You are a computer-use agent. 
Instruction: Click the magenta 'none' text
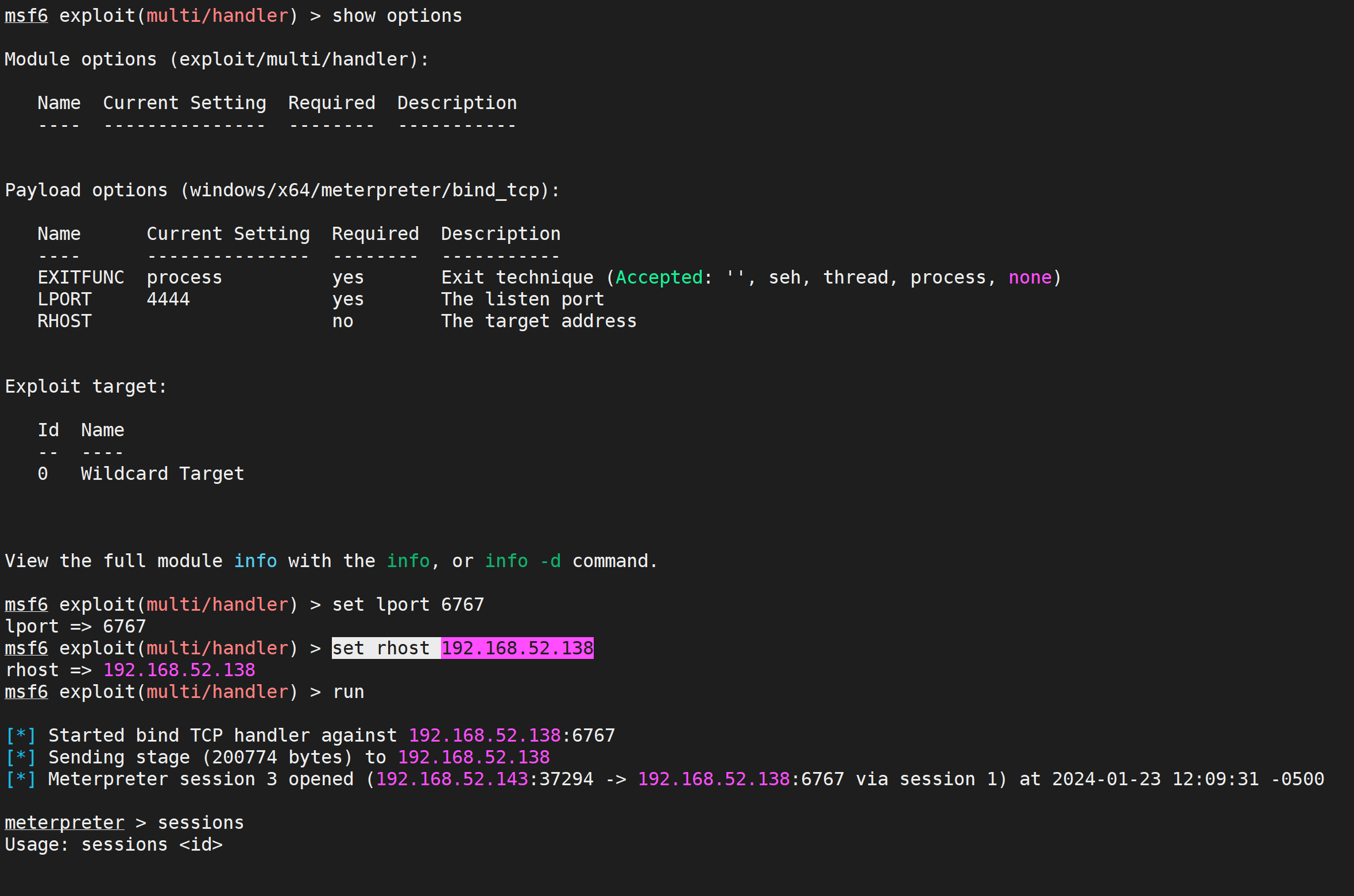pyautogui.click(x=1030, y=277)
